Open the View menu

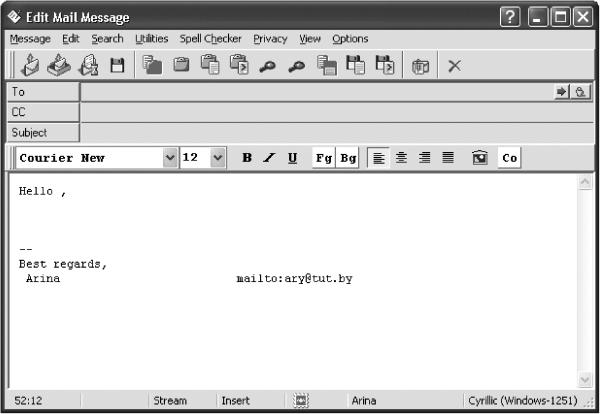310,39
